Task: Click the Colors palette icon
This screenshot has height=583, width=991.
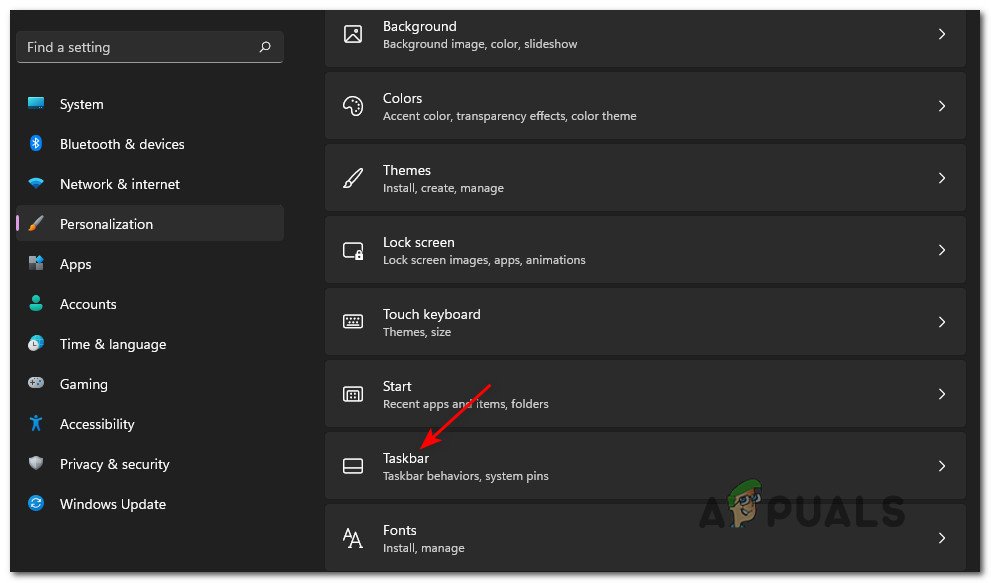Action: (353, 106)
